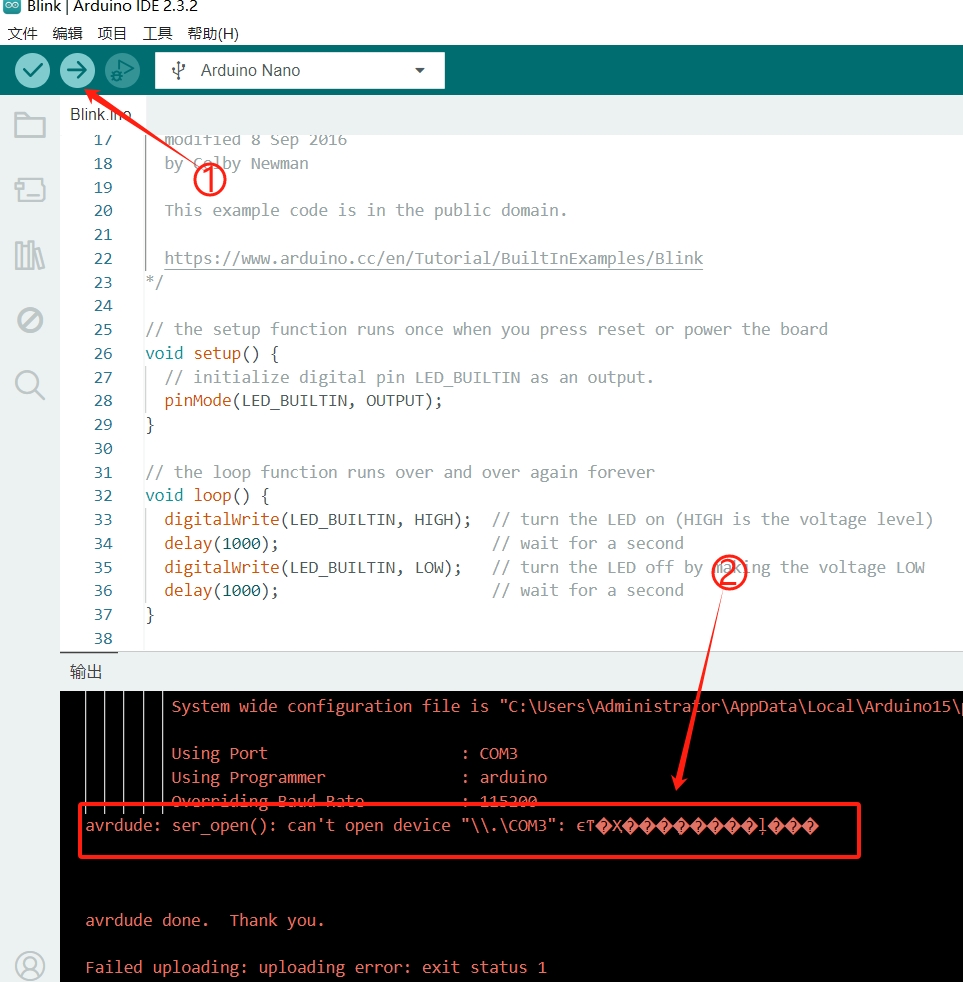Expand the Arduino Nano board dropdown
The height and width of the screenshot is (982, 963).
300,70
